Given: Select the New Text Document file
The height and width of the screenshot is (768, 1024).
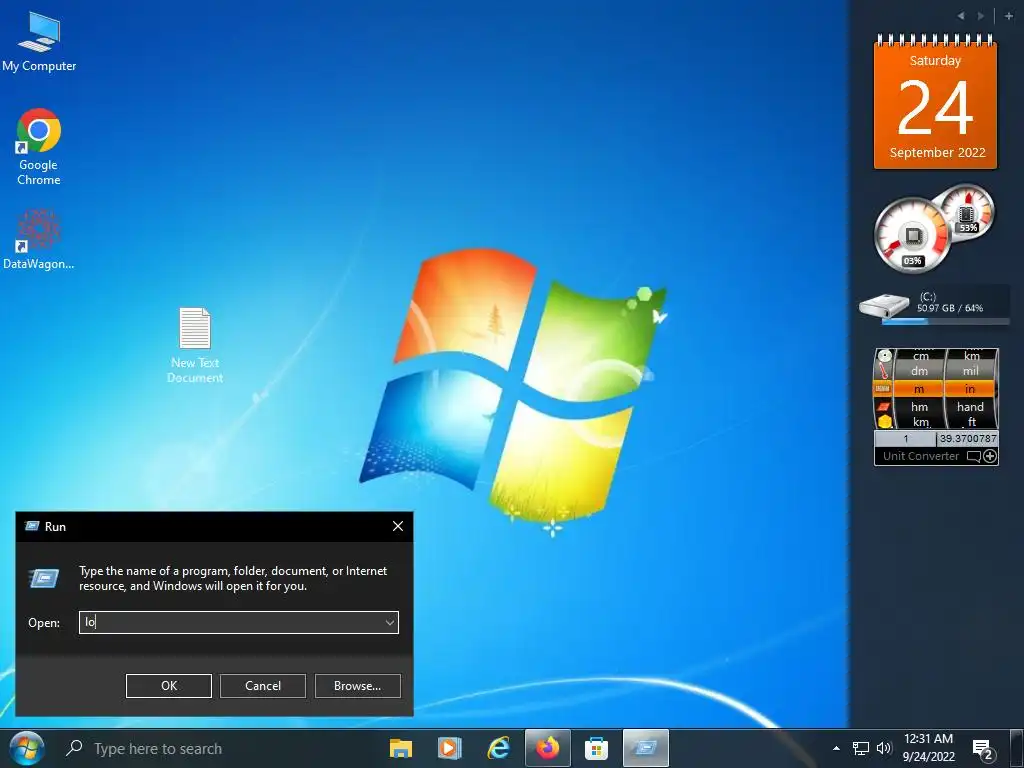Looking at the screenshot, I should 195,345.
